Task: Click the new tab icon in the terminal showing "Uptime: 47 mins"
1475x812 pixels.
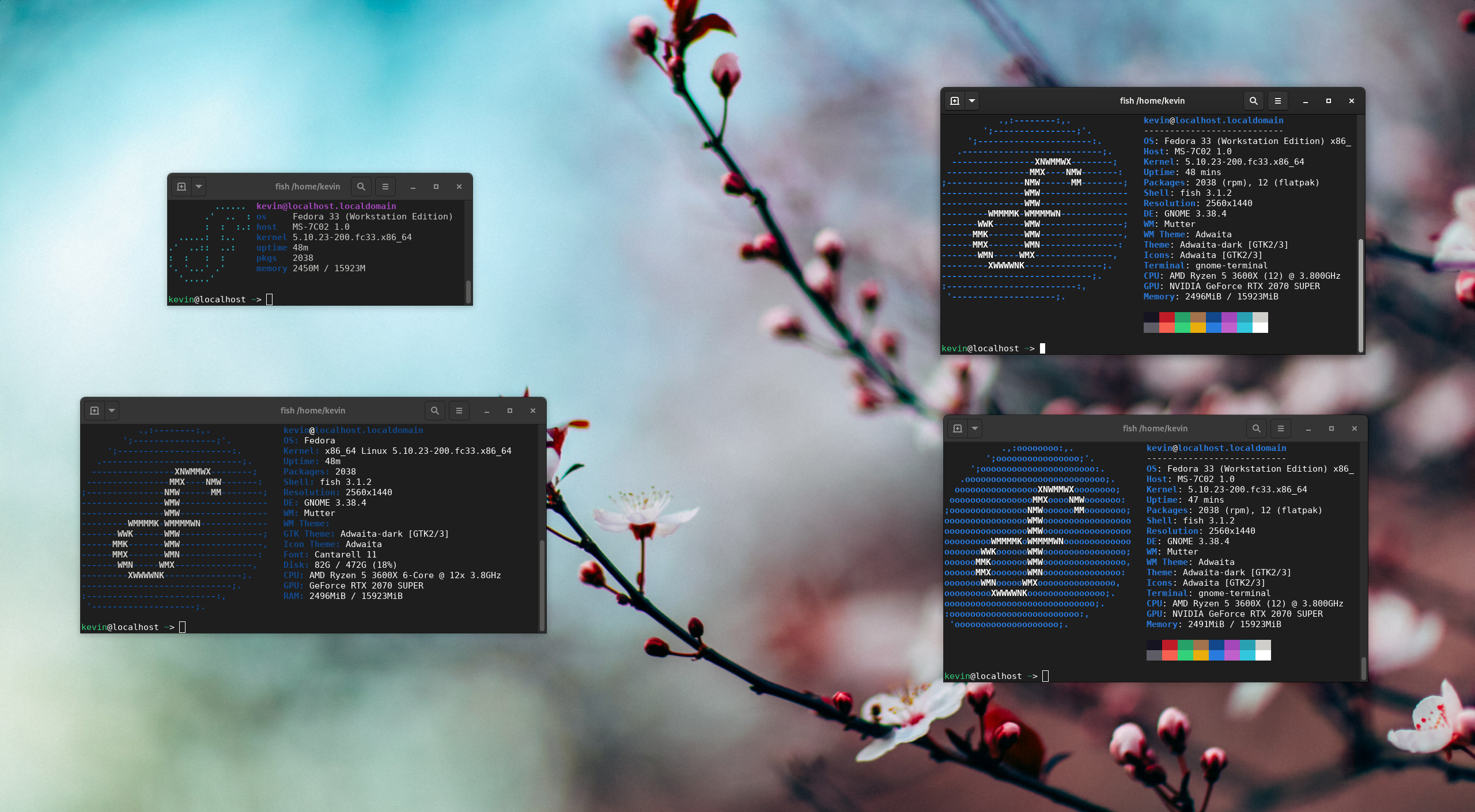Action: click(957, 428)
